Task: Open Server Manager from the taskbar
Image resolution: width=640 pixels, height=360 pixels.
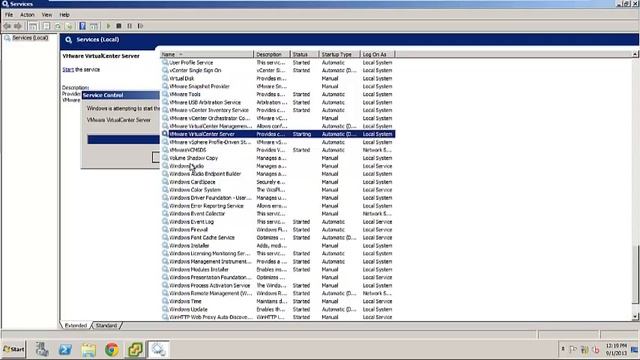Action: point(42,349)
